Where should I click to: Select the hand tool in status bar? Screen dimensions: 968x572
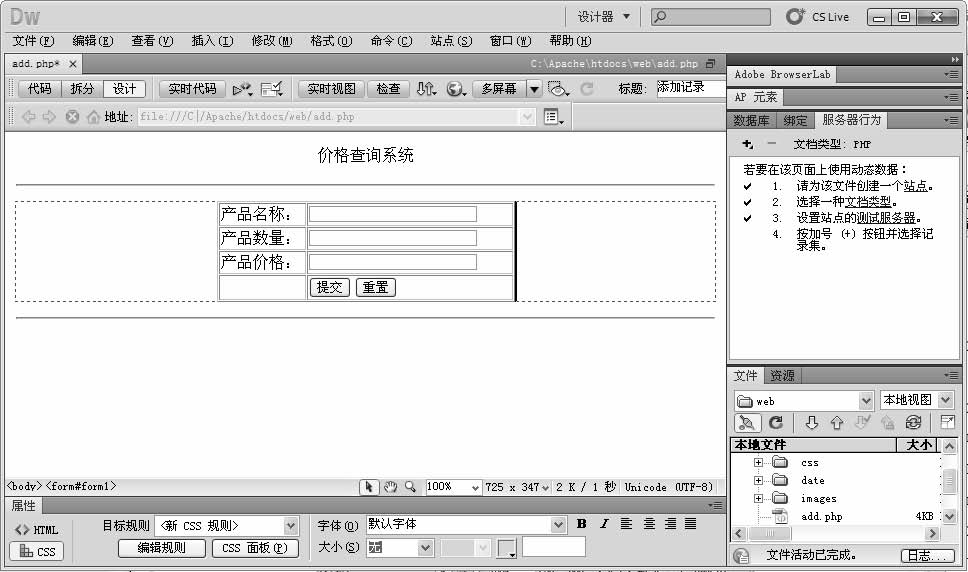click(x=390, y=487)
